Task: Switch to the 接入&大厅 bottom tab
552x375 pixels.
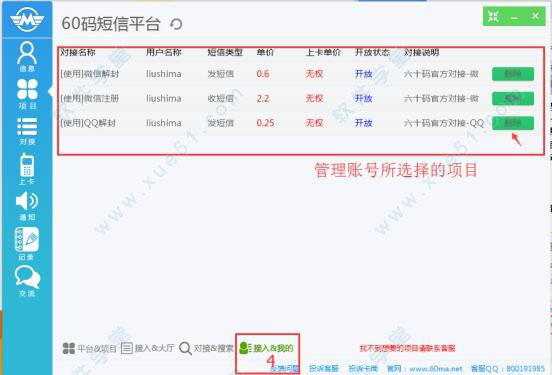Action: [148, 348]
